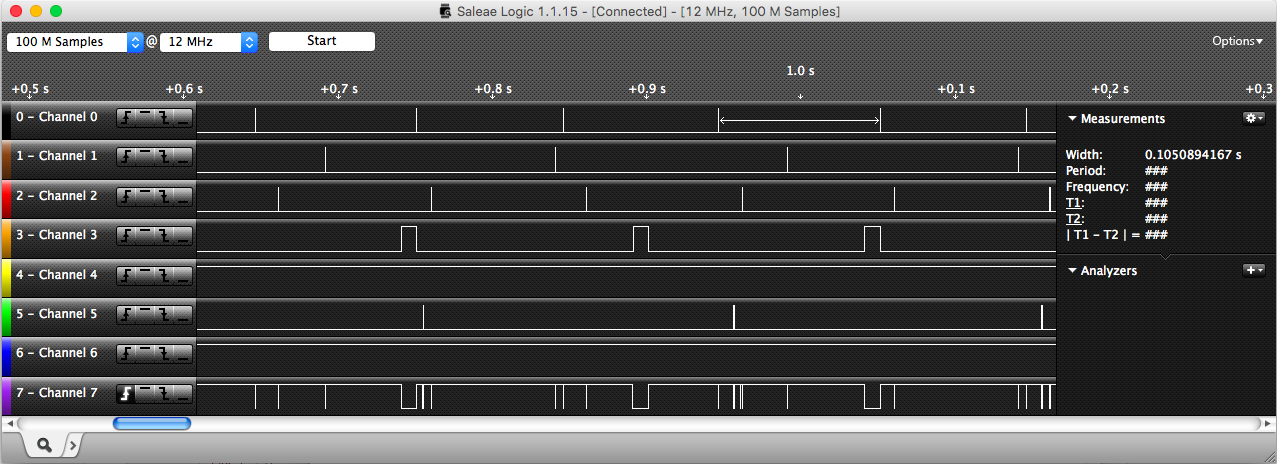Set rising edge trigger on Channel 5
The width and height of the screenshot is (1277, 464).
coord(126,314)
